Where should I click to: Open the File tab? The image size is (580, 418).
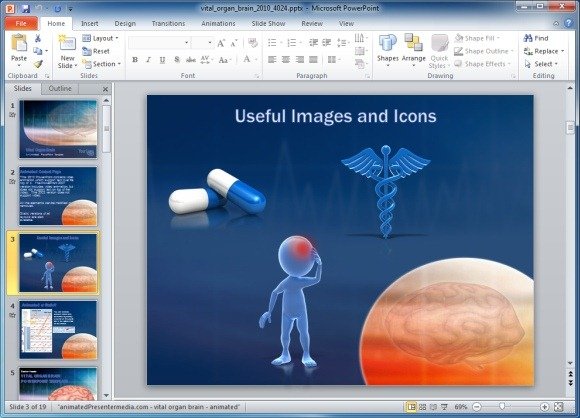coord(21,23)
